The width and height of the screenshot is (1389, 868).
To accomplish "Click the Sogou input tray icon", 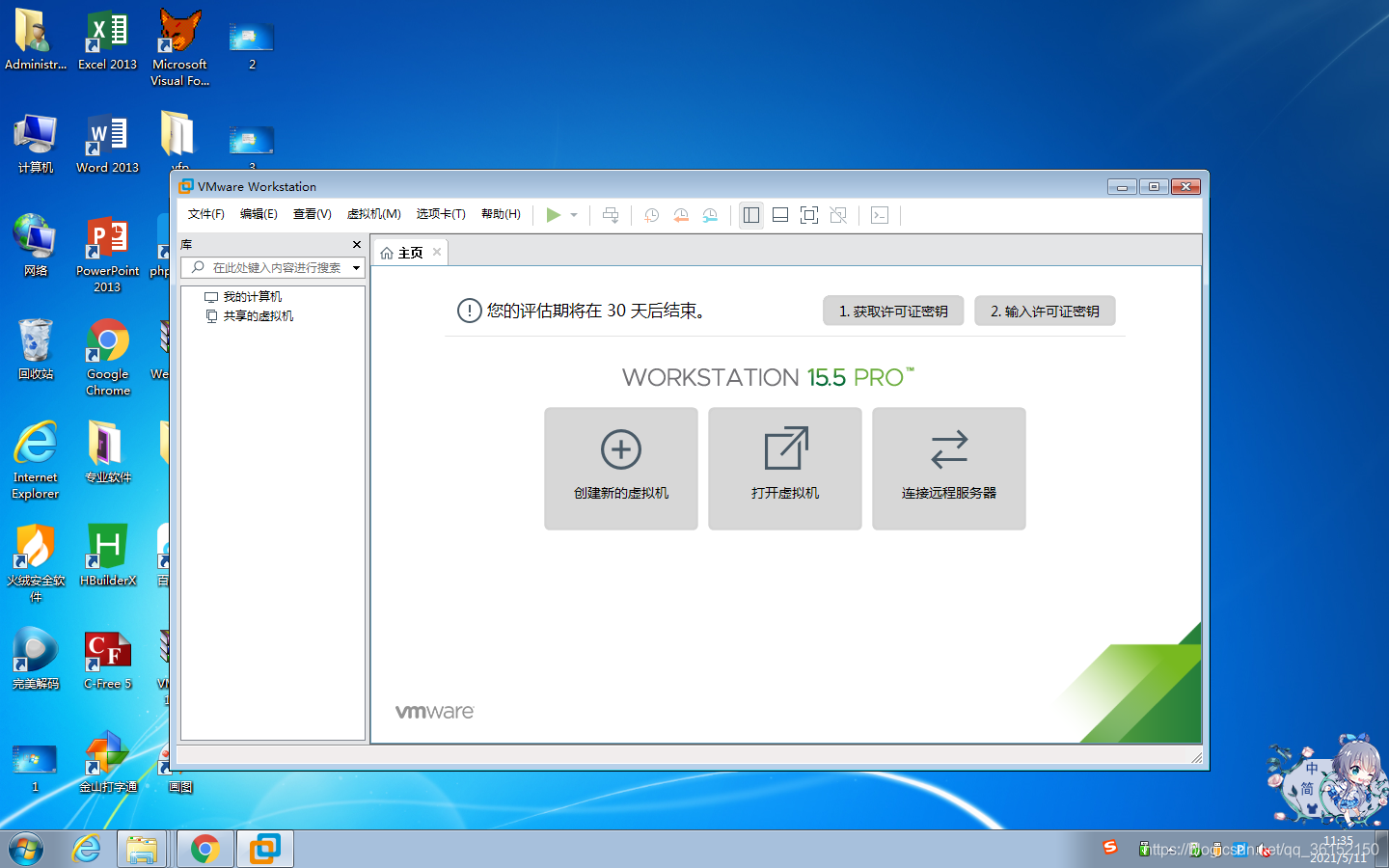I will pos(1110,847).
